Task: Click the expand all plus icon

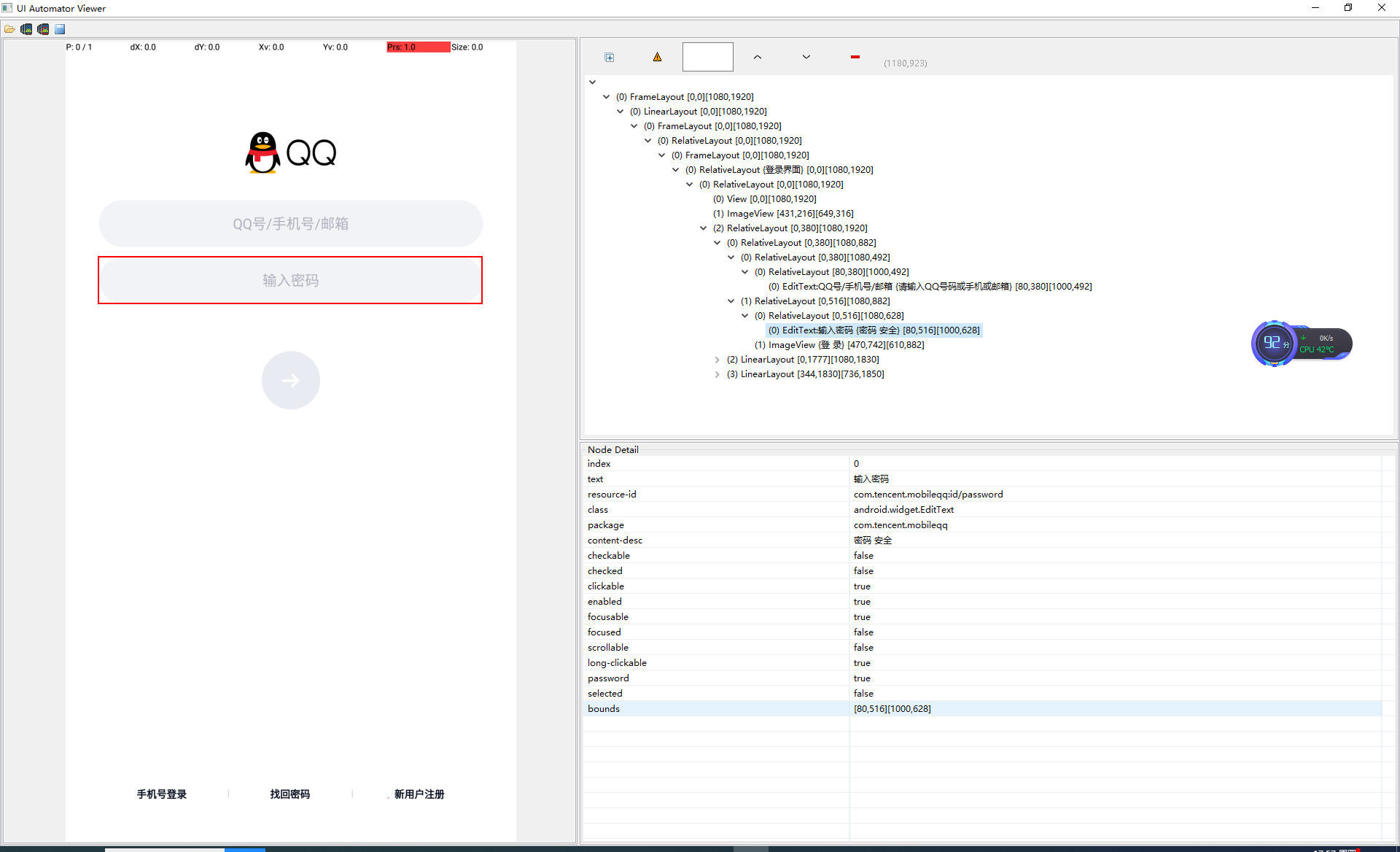Action: tap(610, 58)
